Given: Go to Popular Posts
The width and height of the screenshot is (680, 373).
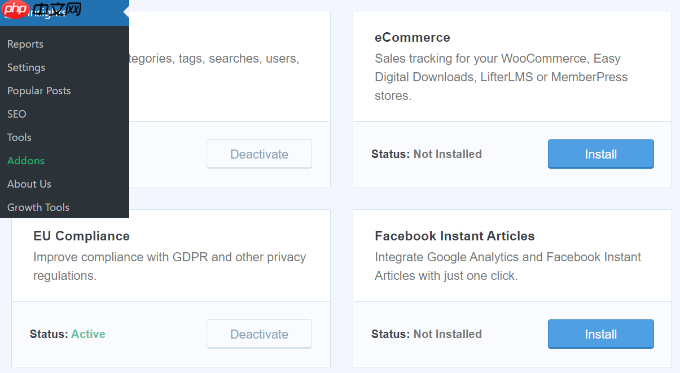Looking at the screenshot, I should point(39,91).
